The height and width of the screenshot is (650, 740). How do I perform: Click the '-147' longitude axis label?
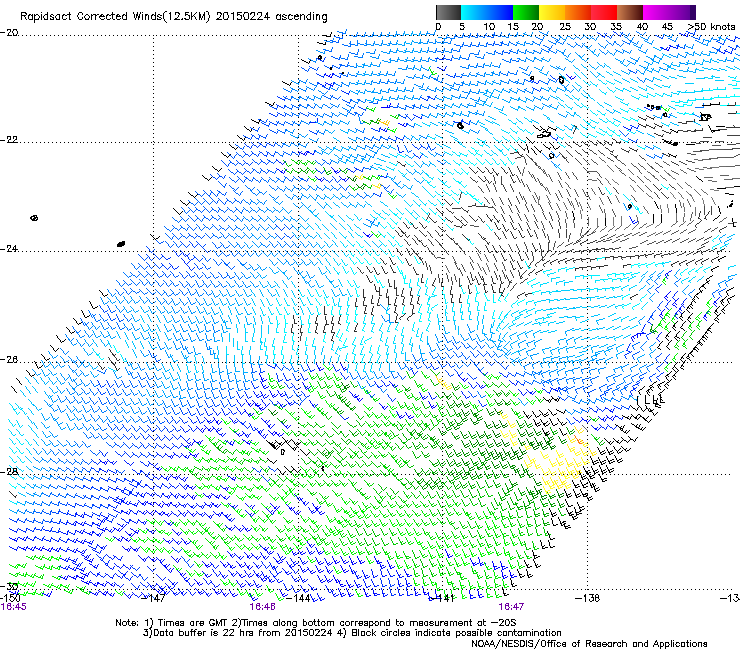[x=154, y=598]
